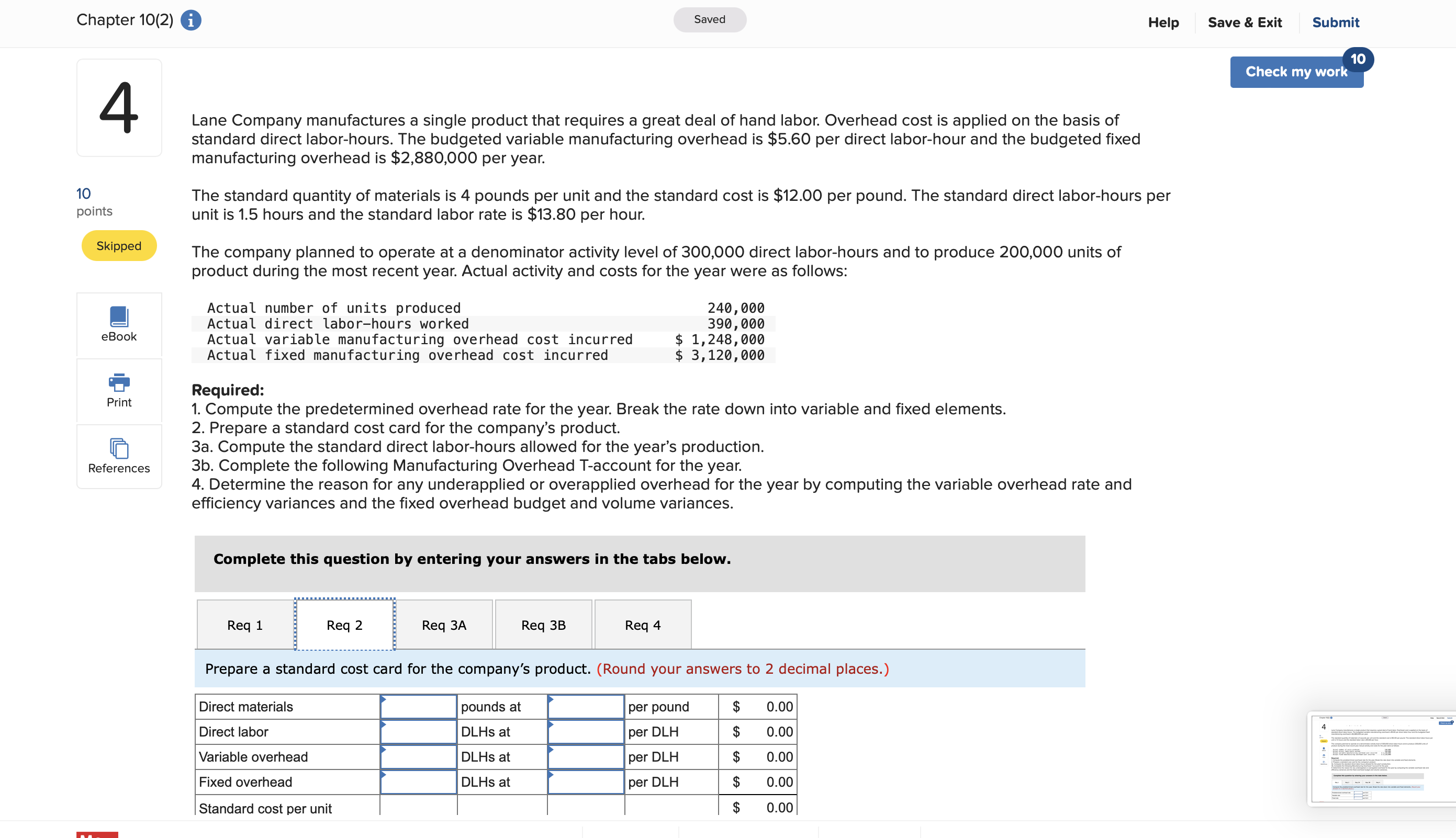Click the Direct labor DLHs input field
Viewport: 1456px width, 838px height.
(x=419, y=731)
